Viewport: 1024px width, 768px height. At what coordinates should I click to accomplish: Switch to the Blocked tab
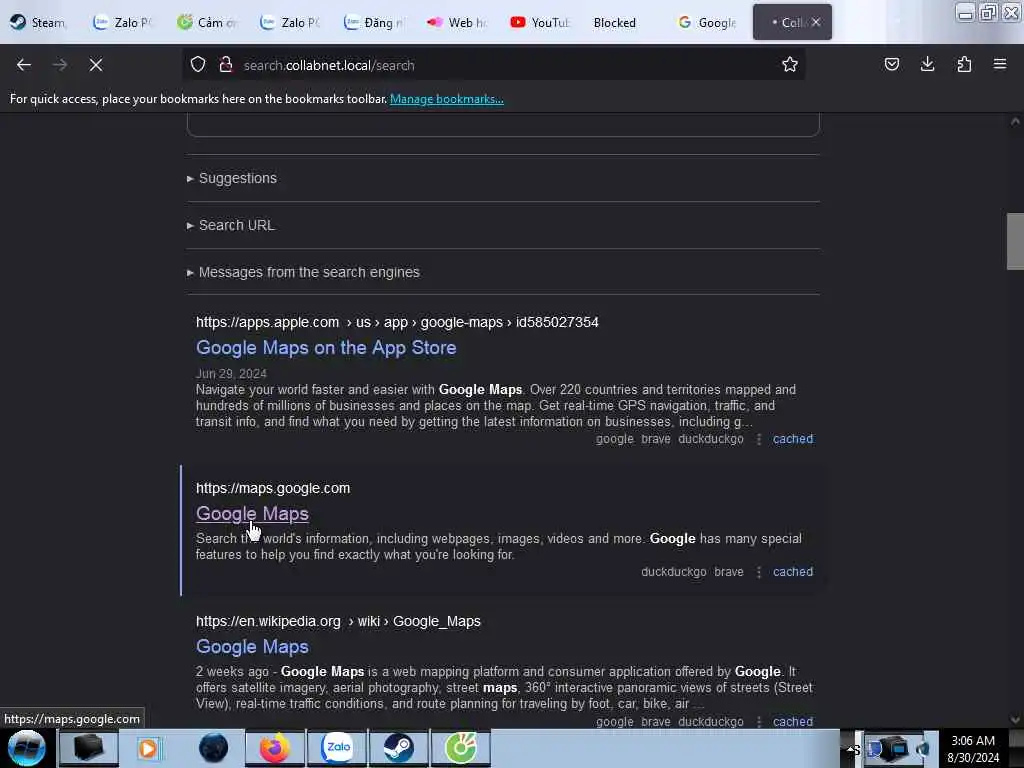point(615,23)
